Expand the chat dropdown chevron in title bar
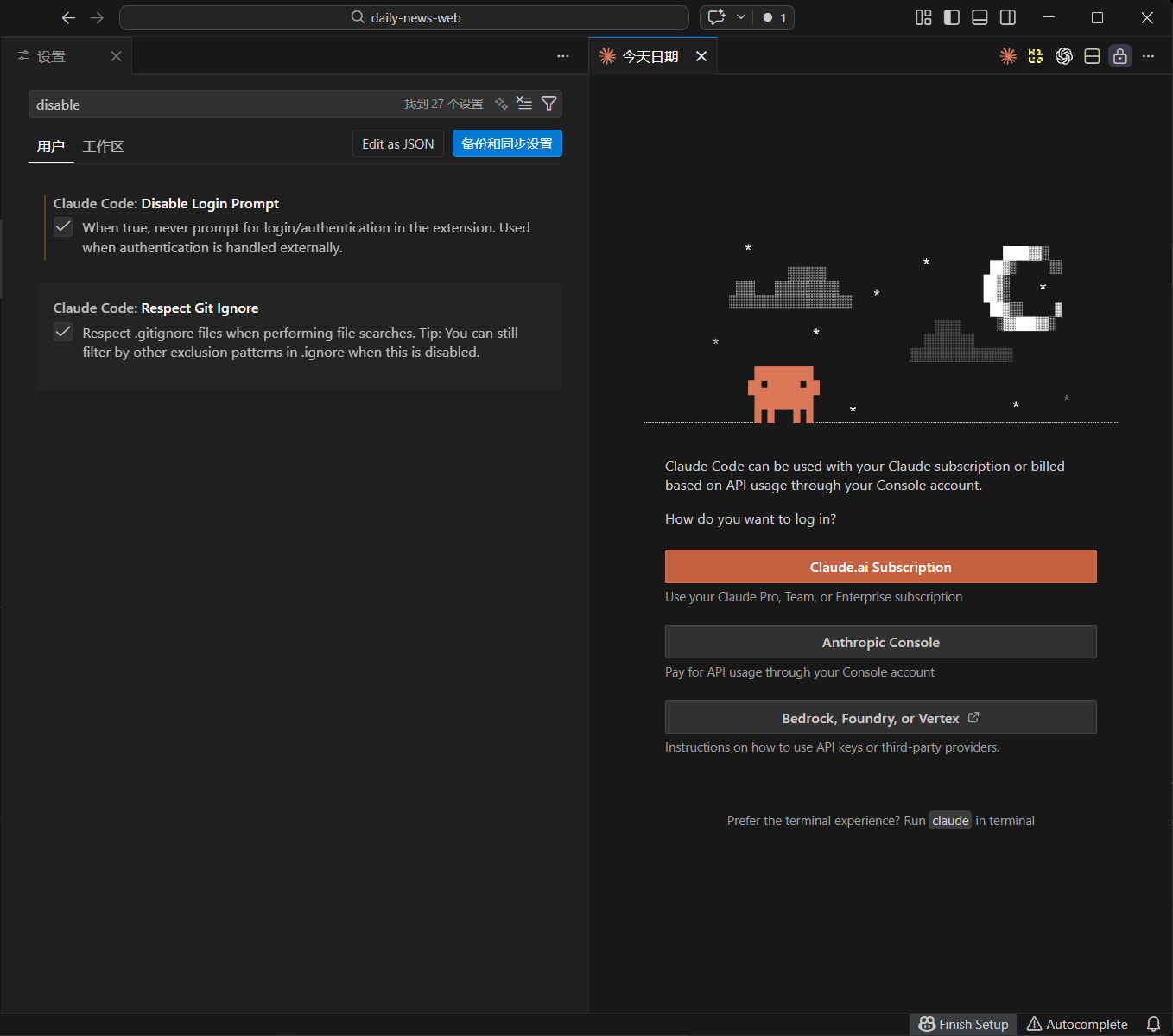Viewport: 1173px width, 1036px height. [x=740, y=17]
